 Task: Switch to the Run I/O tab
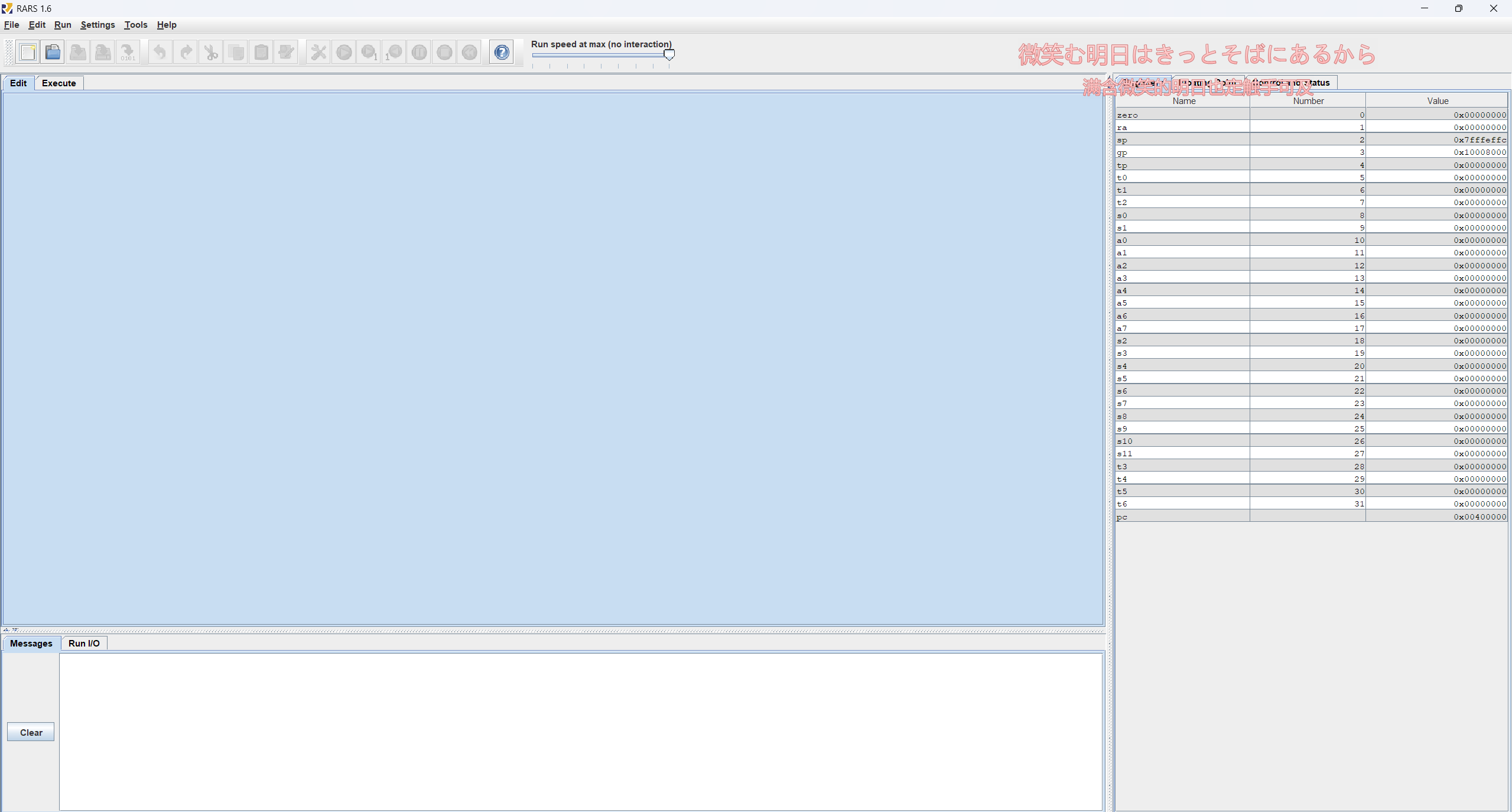click(x=84, y=644)
